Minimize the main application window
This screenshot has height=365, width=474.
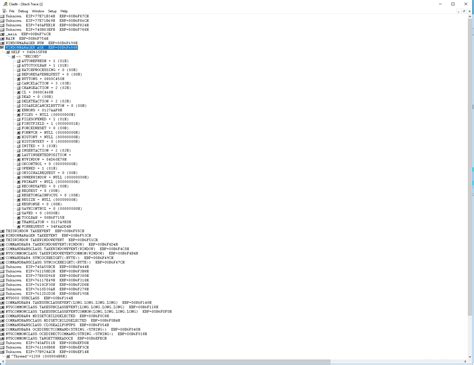(x=440, y=4)
